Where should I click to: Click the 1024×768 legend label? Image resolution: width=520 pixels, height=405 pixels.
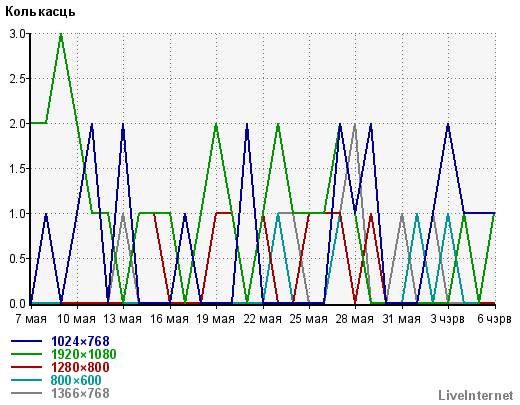(80, 341)
